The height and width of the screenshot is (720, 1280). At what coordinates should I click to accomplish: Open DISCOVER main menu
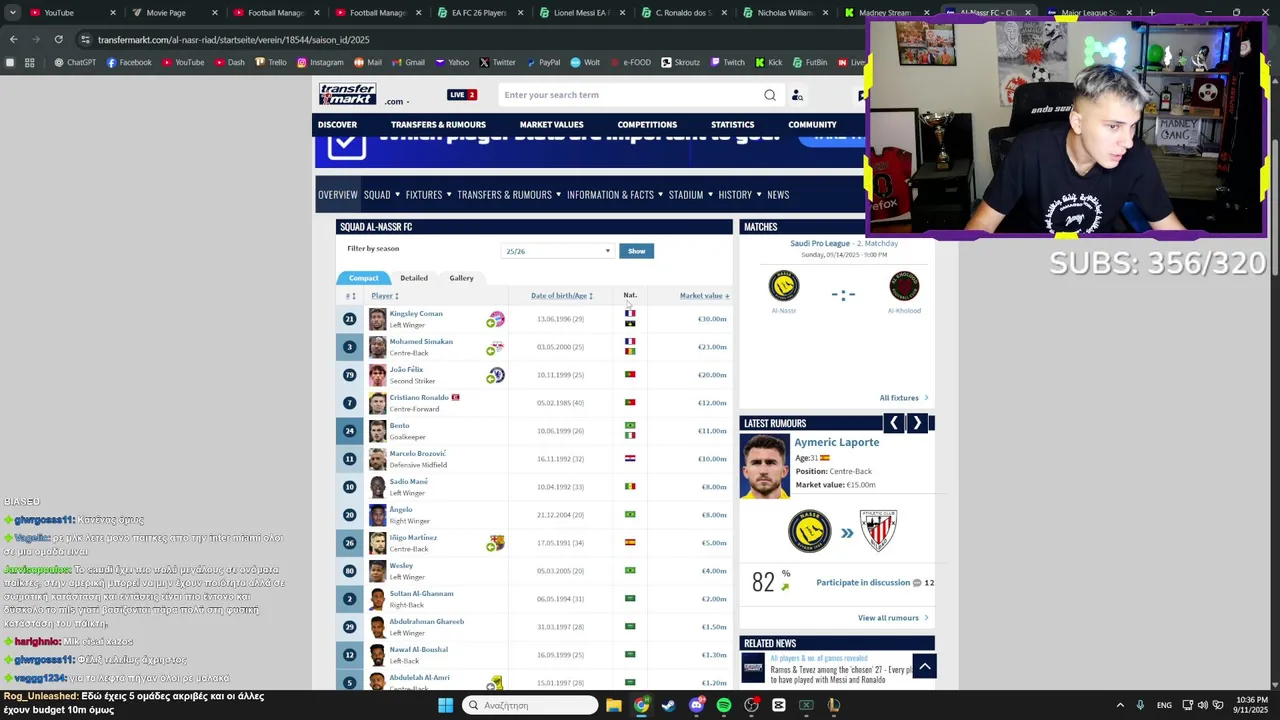pyautogui.click(x=337, y=125)
